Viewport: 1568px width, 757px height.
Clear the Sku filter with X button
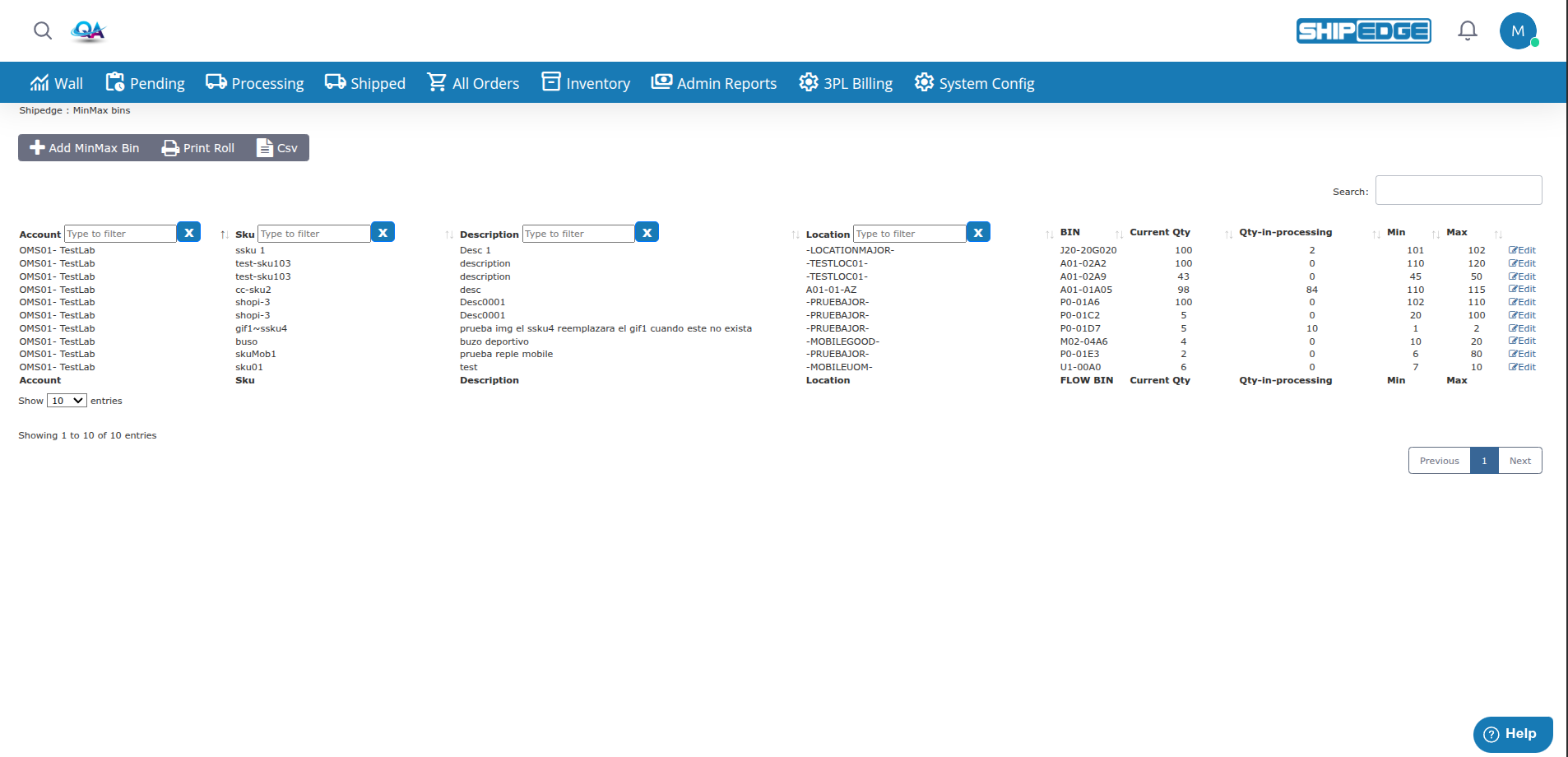(x=383, y=233)
